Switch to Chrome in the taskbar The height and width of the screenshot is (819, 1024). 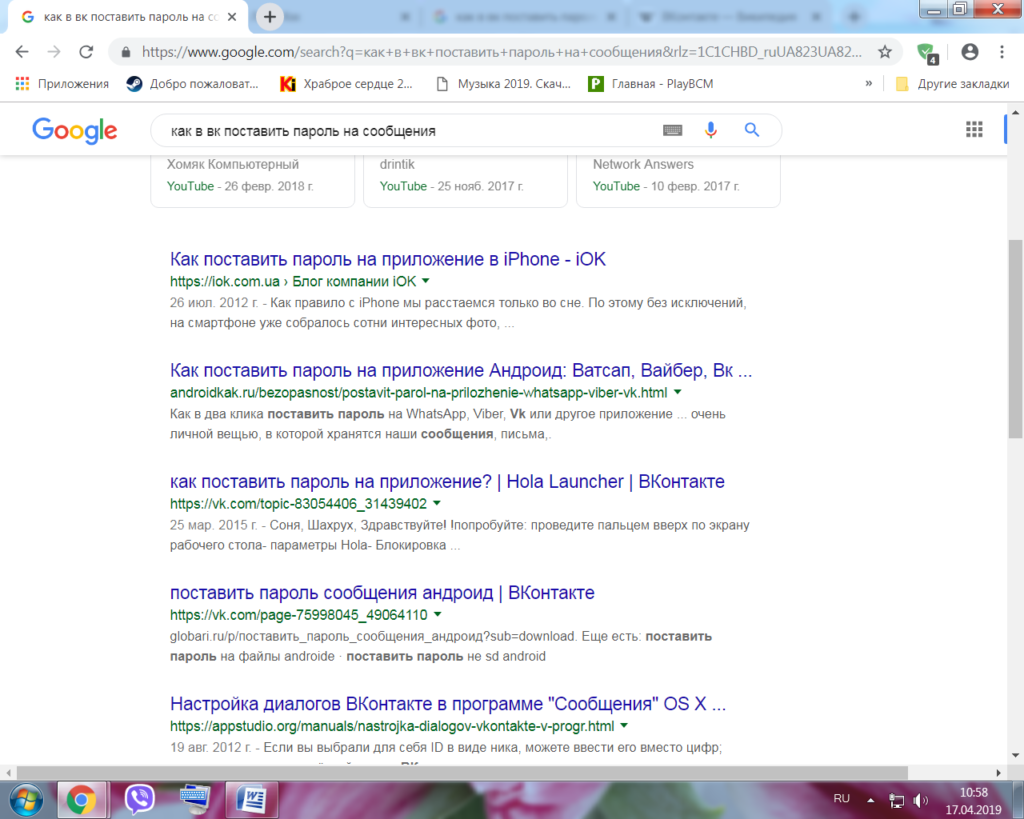(x=81, y=799)
